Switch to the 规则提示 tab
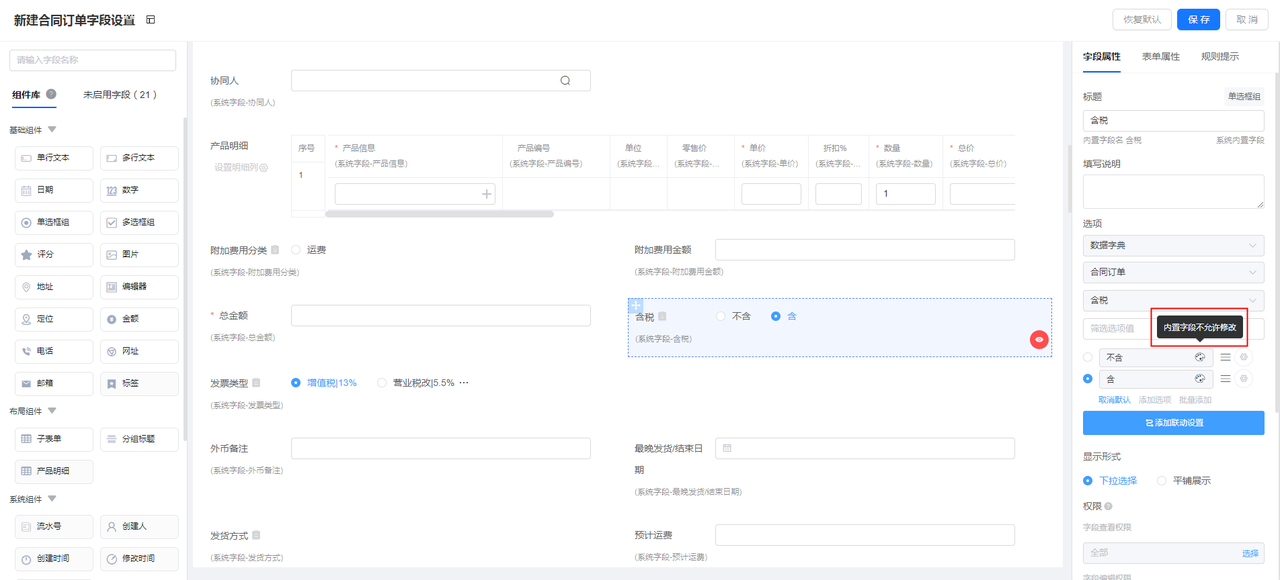The height and width of the screenshot is (580, 1280). 1220,57
